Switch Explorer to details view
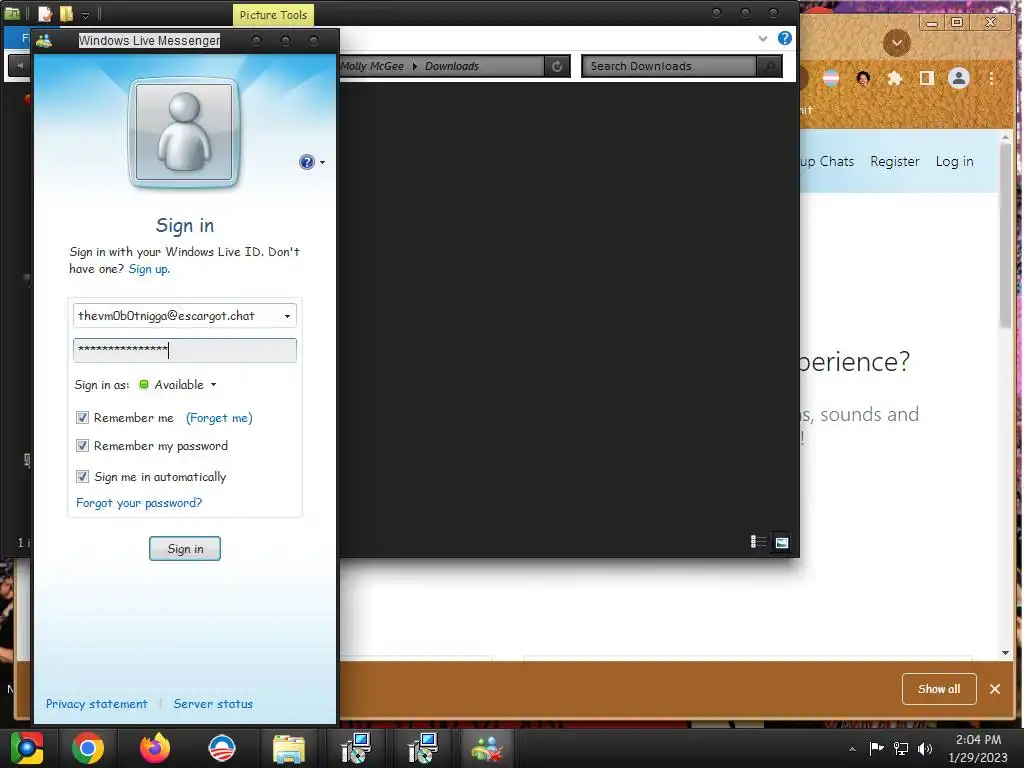This screenshot has width=1024, height=768. tap(758, 542)
